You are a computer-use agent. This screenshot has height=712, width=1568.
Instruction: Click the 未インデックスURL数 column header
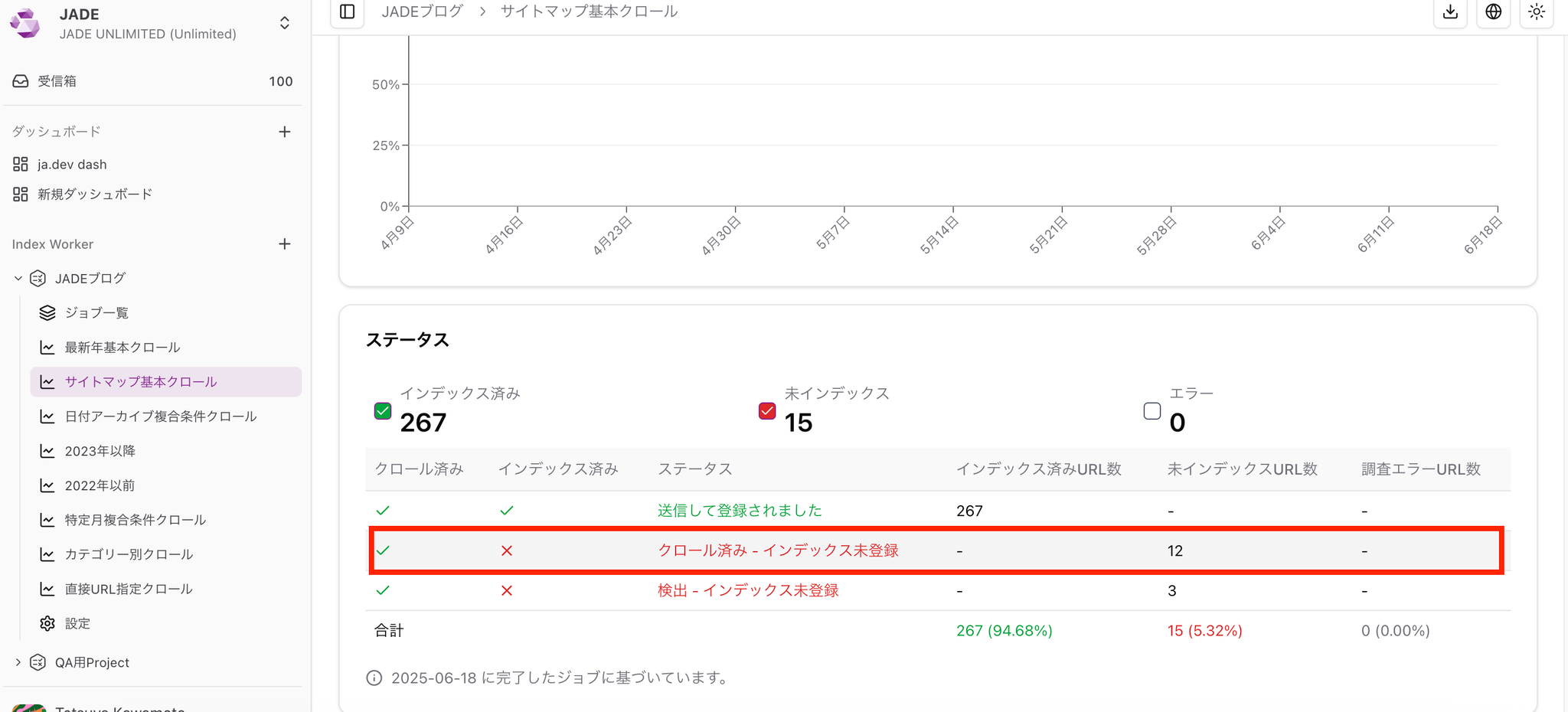click(1243, 469)
